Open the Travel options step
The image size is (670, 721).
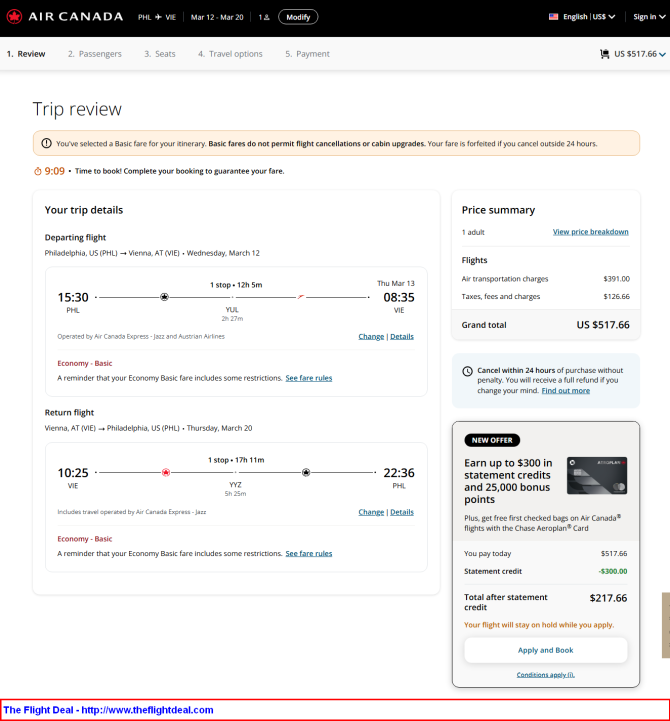[x=230, y=54]
